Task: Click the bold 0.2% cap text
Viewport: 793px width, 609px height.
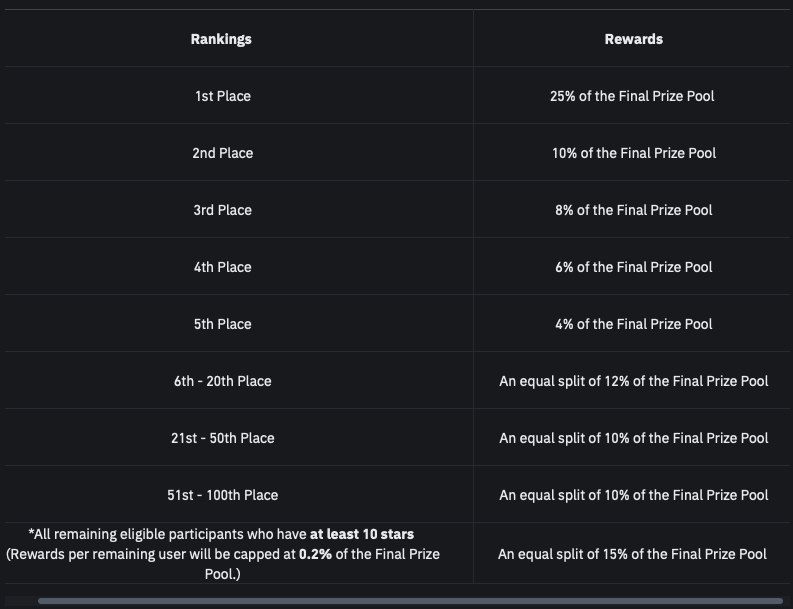Action: point(316,554)
